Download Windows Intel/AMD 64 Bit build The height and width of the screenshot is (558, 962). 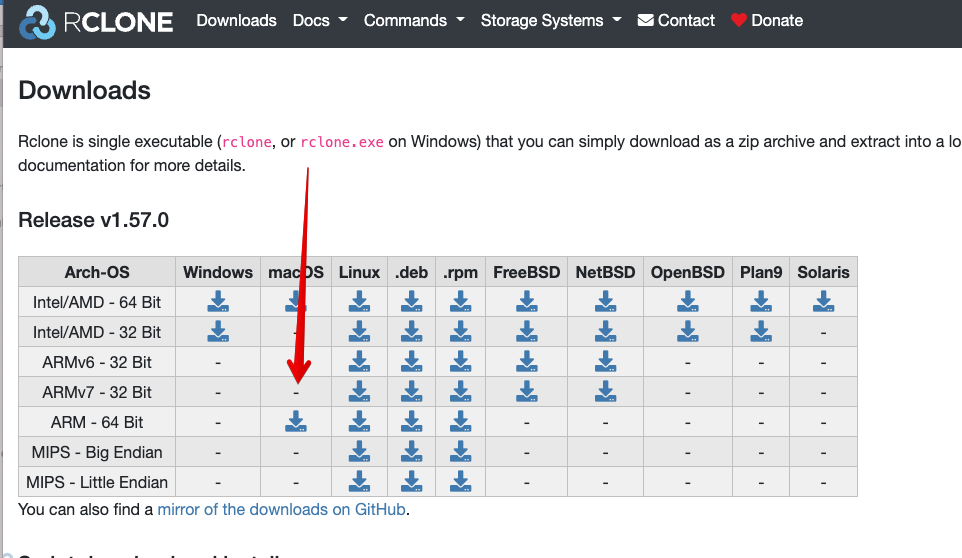coord(218,302)
